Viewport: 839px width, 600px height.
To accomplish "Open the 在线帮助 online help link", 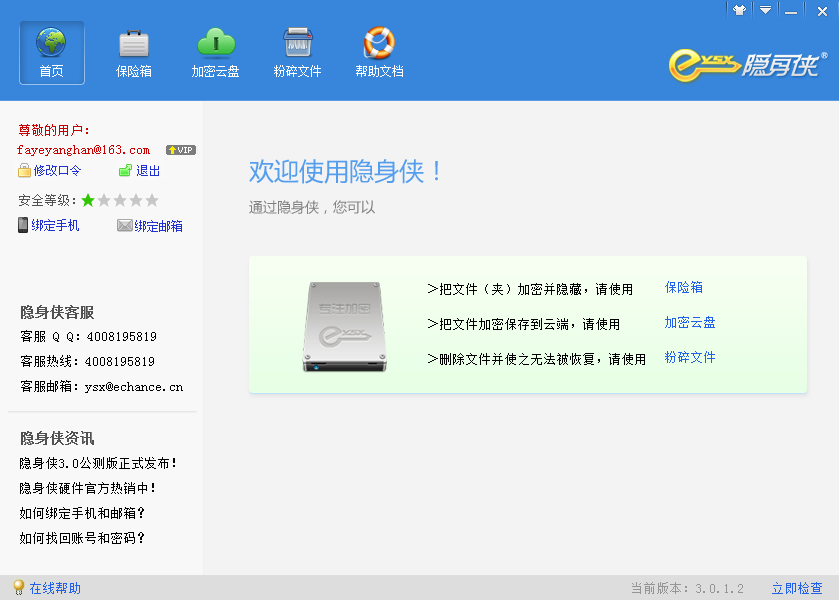I will pos(55,588).
